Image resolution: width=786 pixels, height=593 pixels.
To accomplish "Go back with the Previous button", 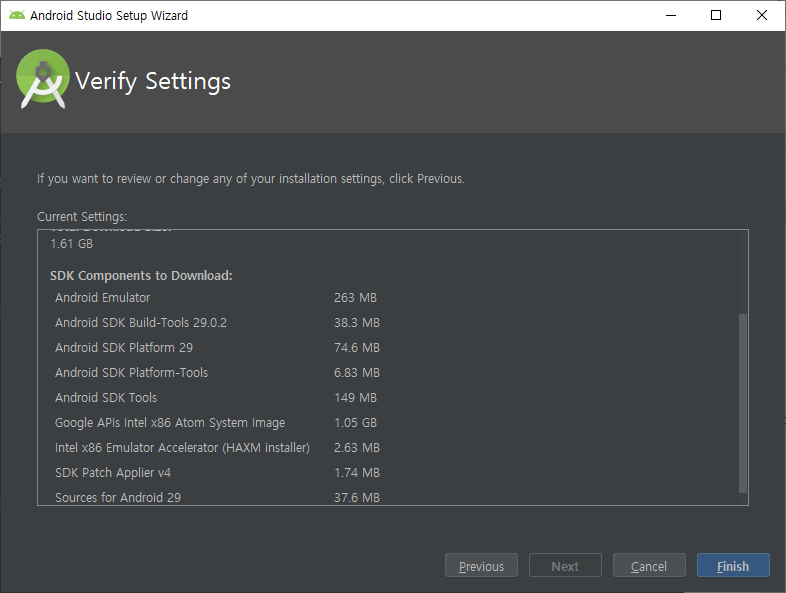I will [x=481, y=565].
